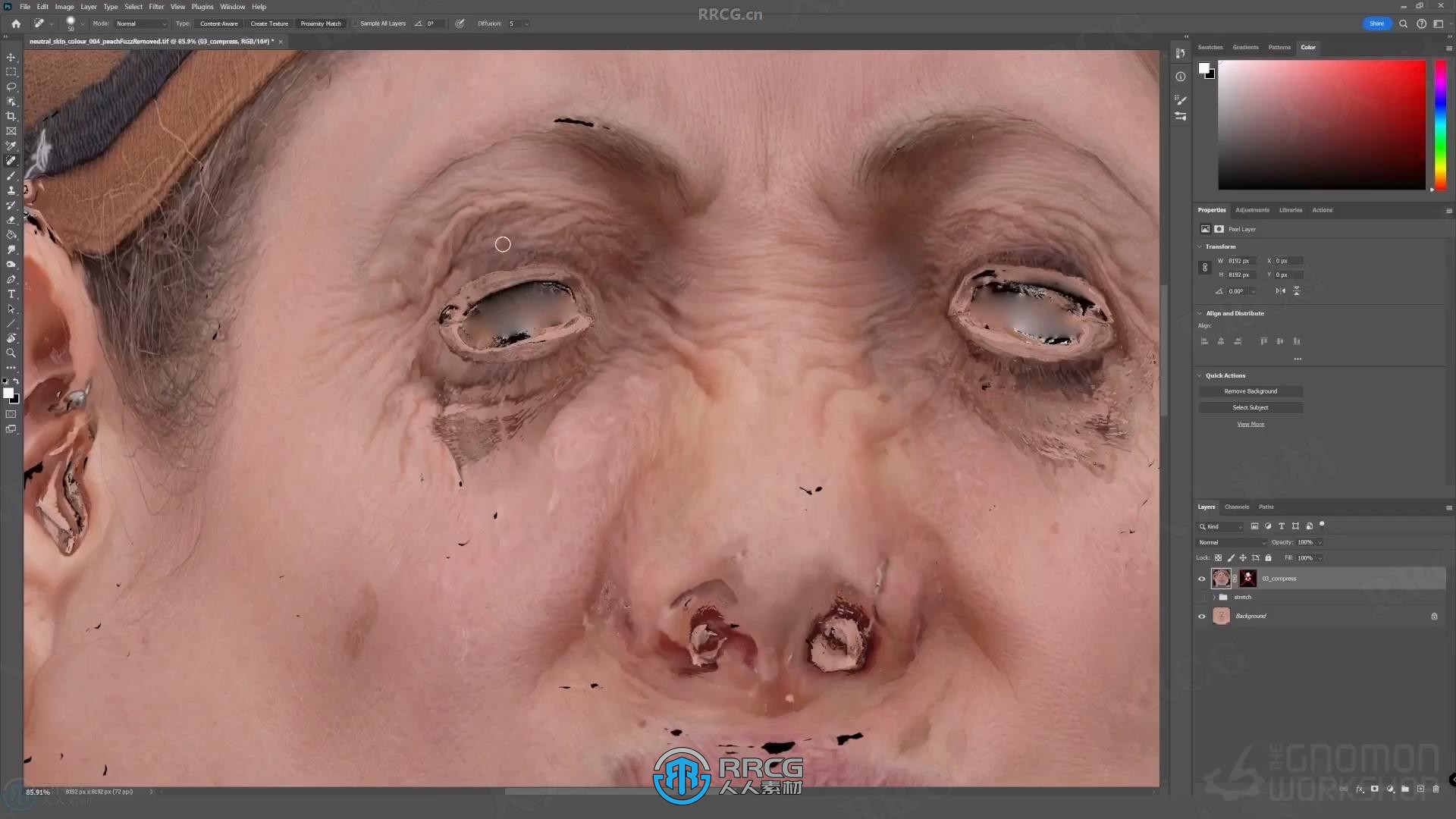Go to the Home screen icon
Image resolution: width=1456 pixels, height=819 pixels.
(x=16, y=24)
